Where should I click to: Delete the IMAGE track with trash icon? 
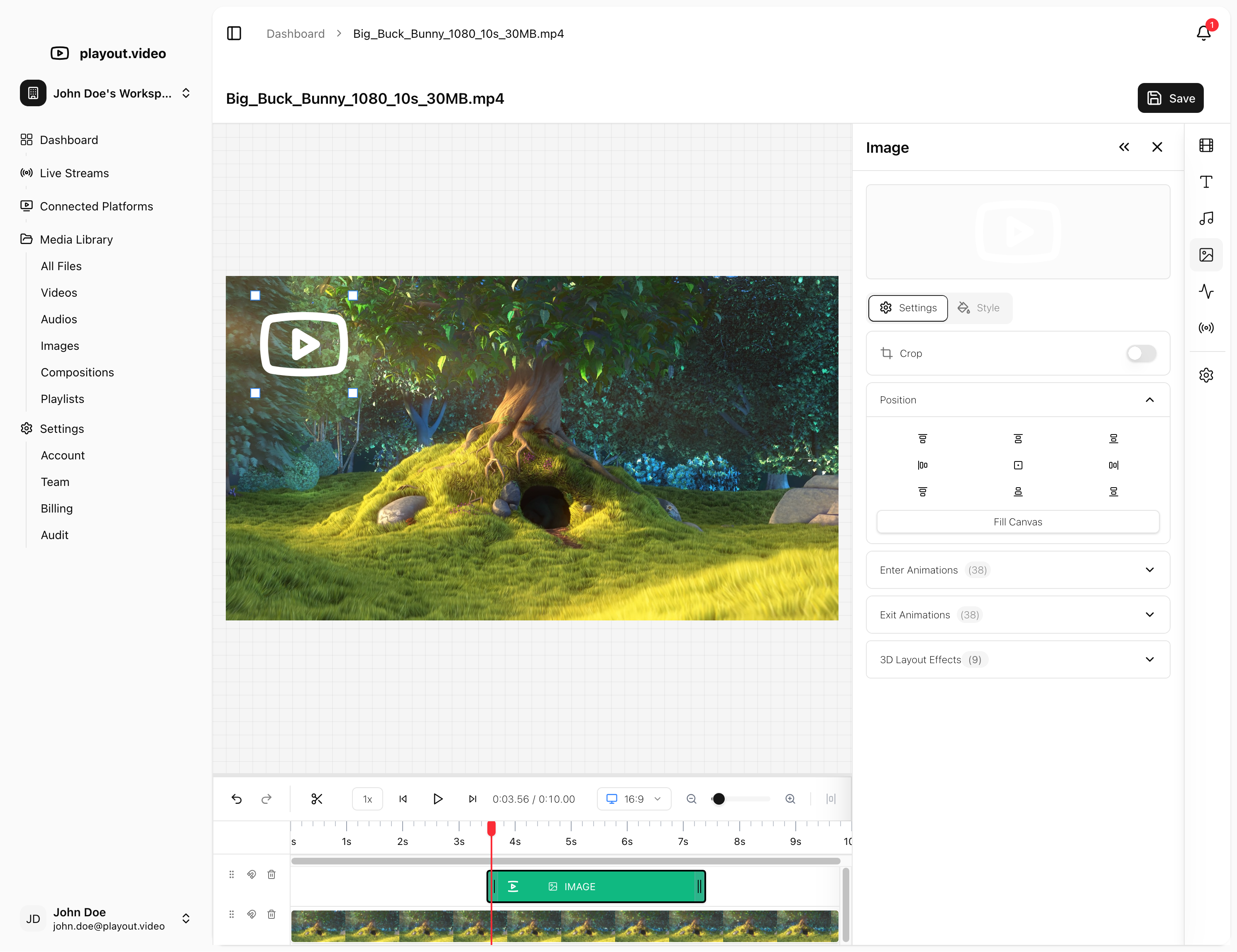click(x=271, y=874)
